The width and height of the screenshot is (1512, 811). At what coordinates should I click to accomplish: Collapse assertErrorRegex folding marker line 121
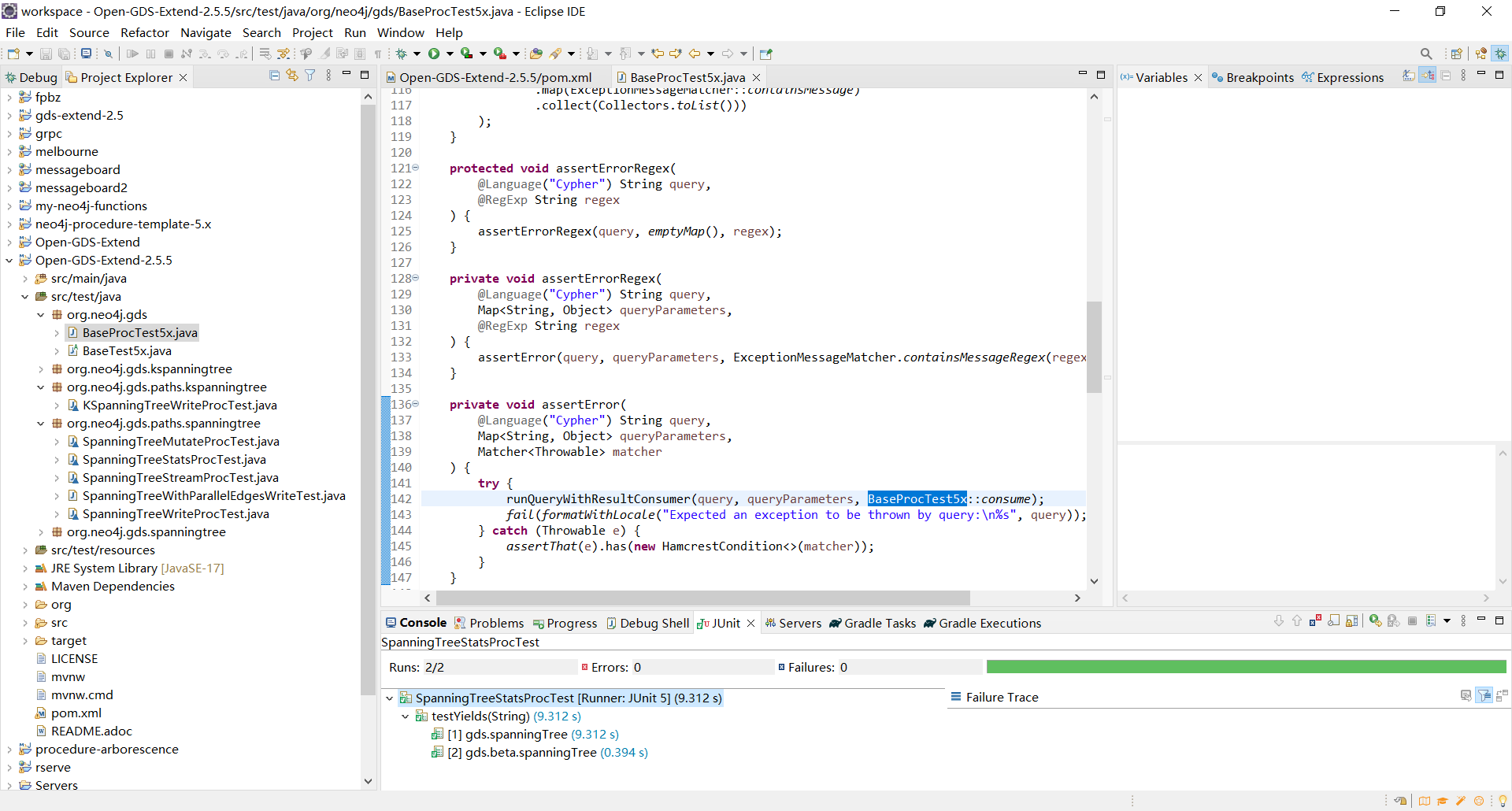416,168
